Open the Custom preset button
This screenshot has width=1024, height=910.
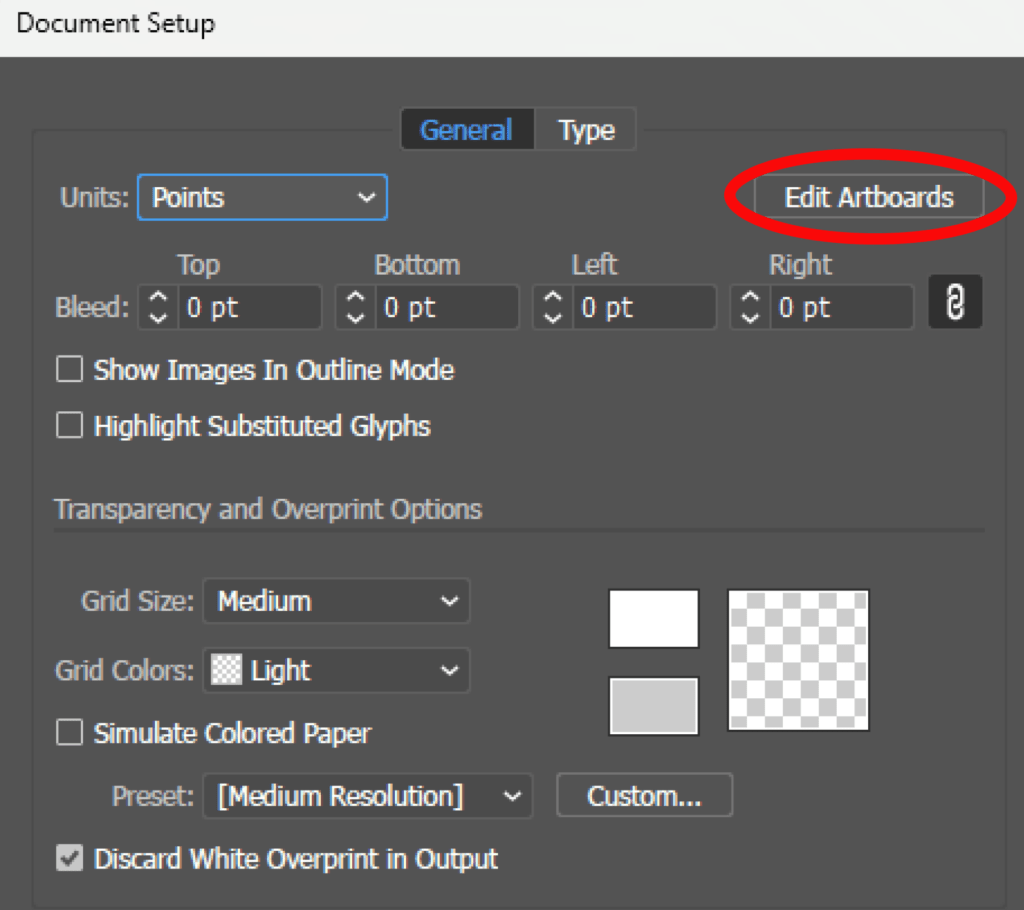[645, 796]
